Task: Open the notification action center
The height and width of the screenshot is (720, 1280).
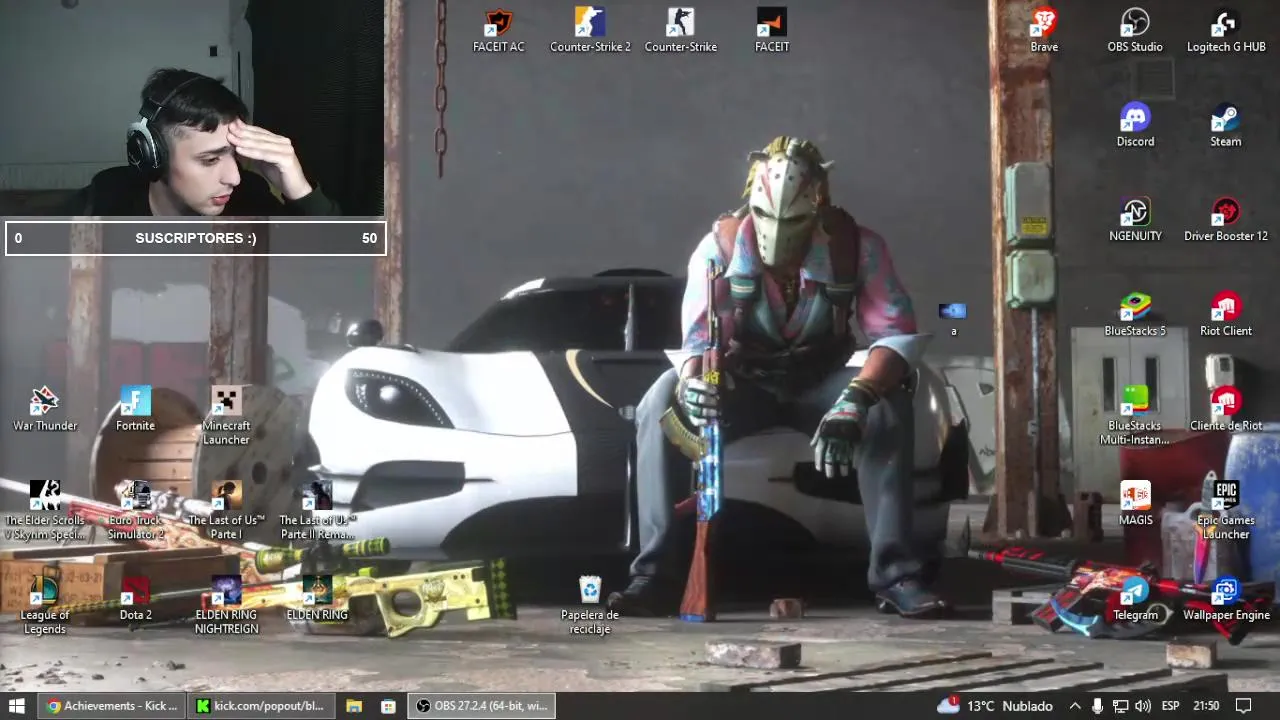Action: pos(1244,706)
